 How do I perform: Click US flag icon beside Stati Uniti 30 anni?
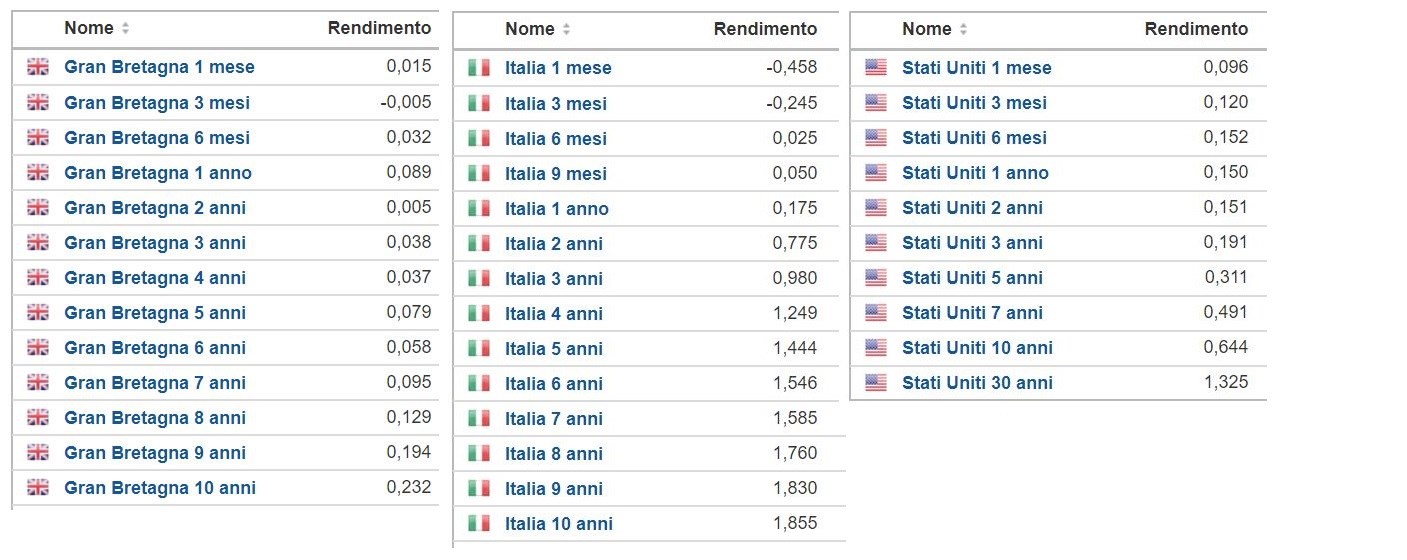(876, 383)
